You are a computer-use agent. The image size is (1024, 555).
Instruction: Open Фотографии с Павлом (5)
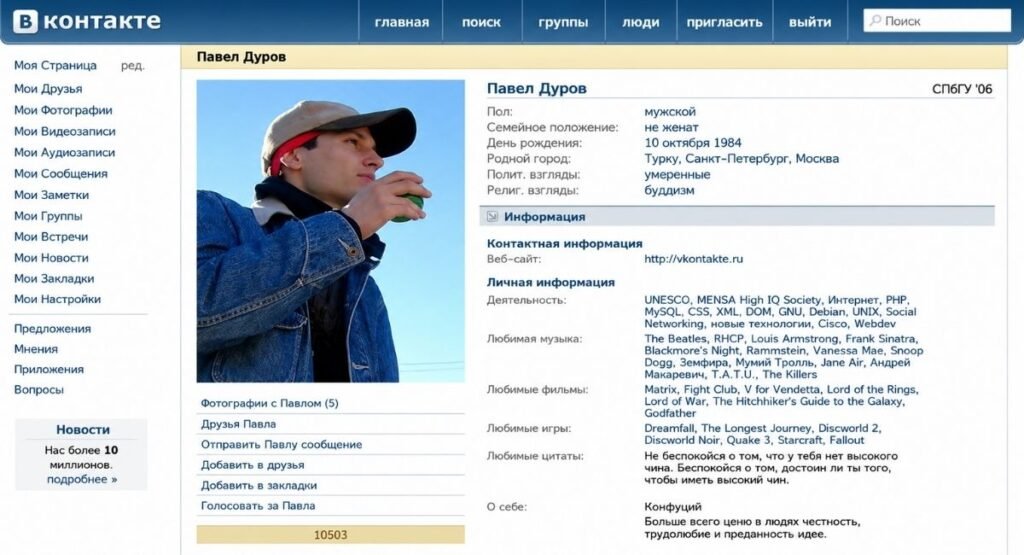tap(270, 404)
